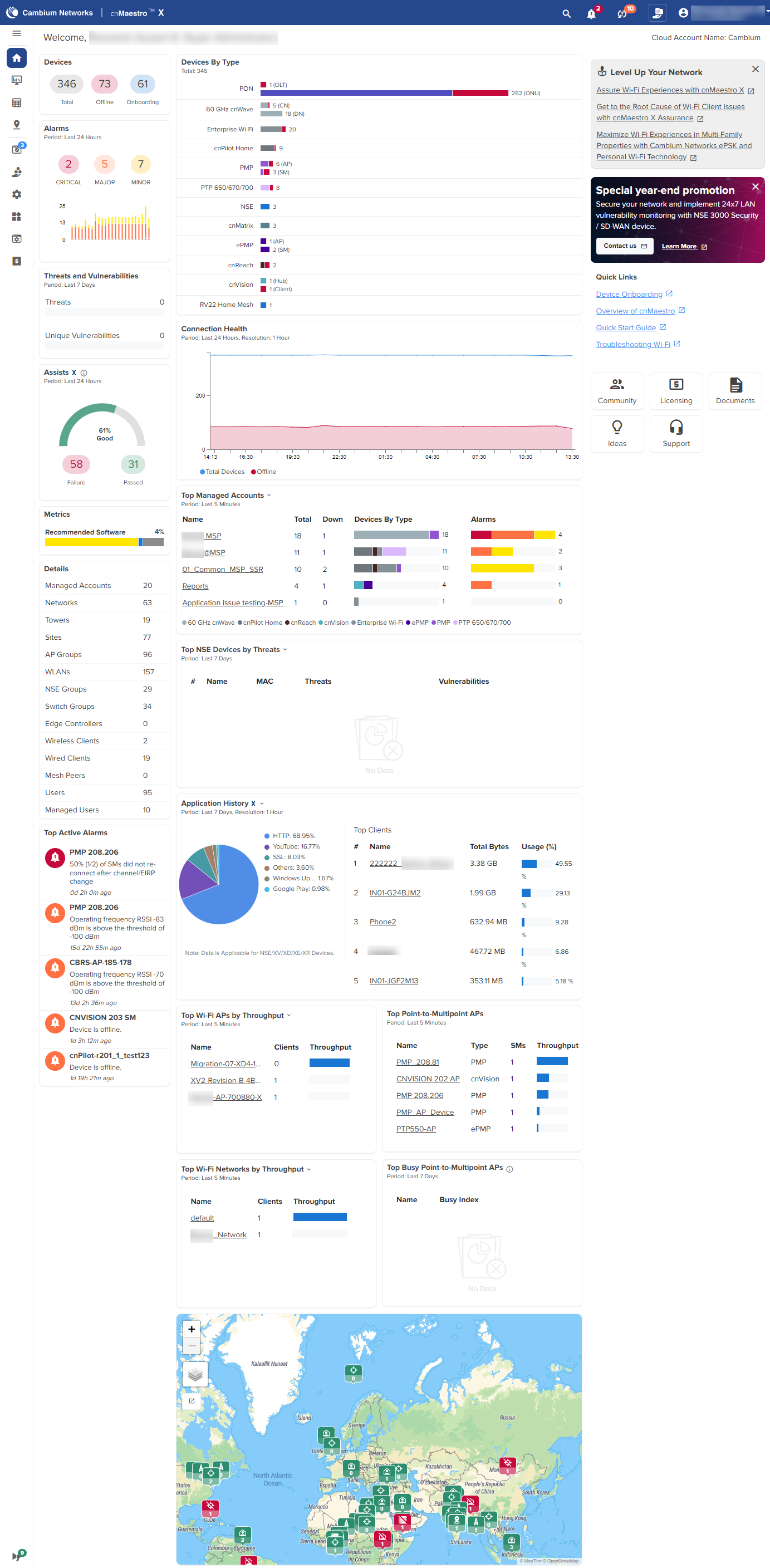Open the Home dashboard sidebar icon
This screenshot has height=1568, width=770.
(x=17, y=58)
